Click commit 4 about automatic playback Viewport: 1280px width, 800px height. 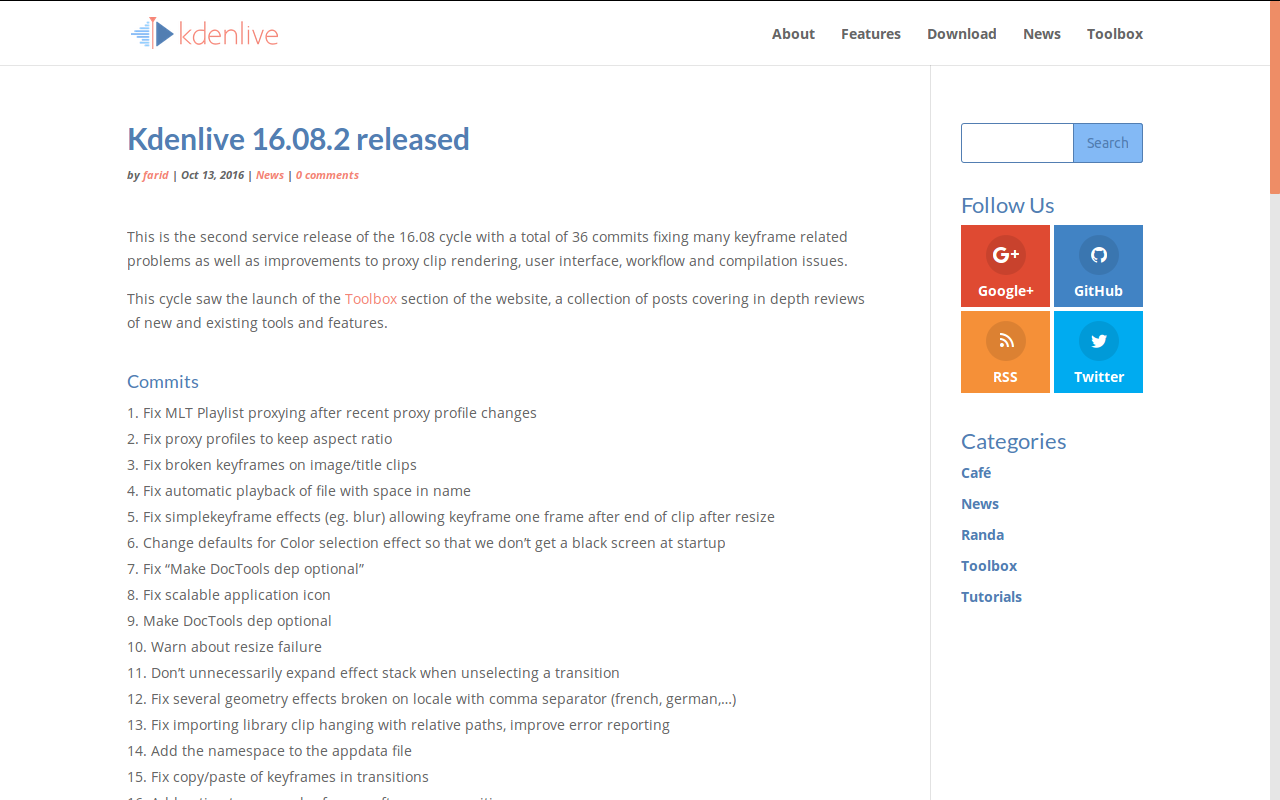(299, 491)
